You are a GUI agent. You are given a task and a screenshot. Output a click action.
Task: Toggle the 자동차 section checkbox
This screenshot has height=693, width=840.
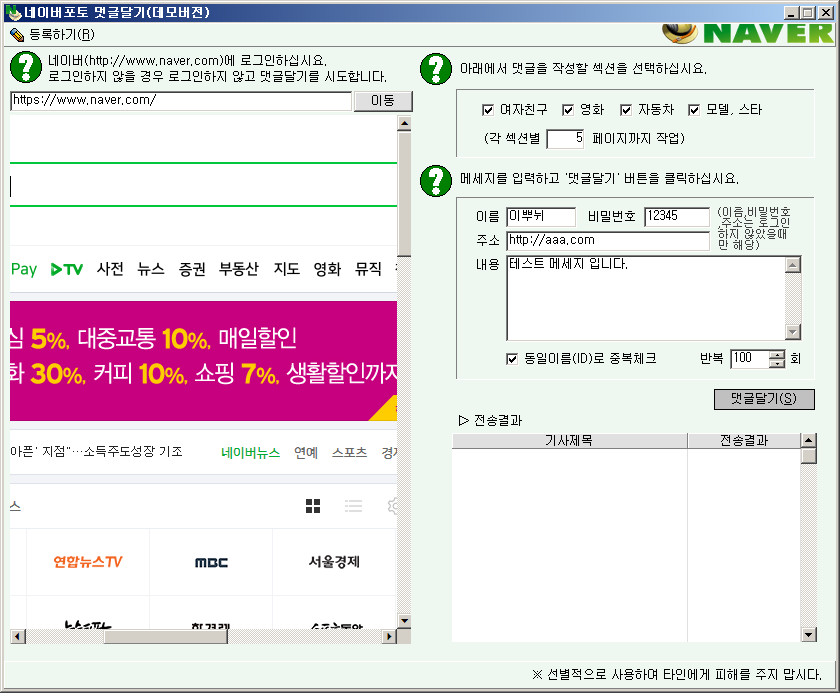click(x=627, y=110)
